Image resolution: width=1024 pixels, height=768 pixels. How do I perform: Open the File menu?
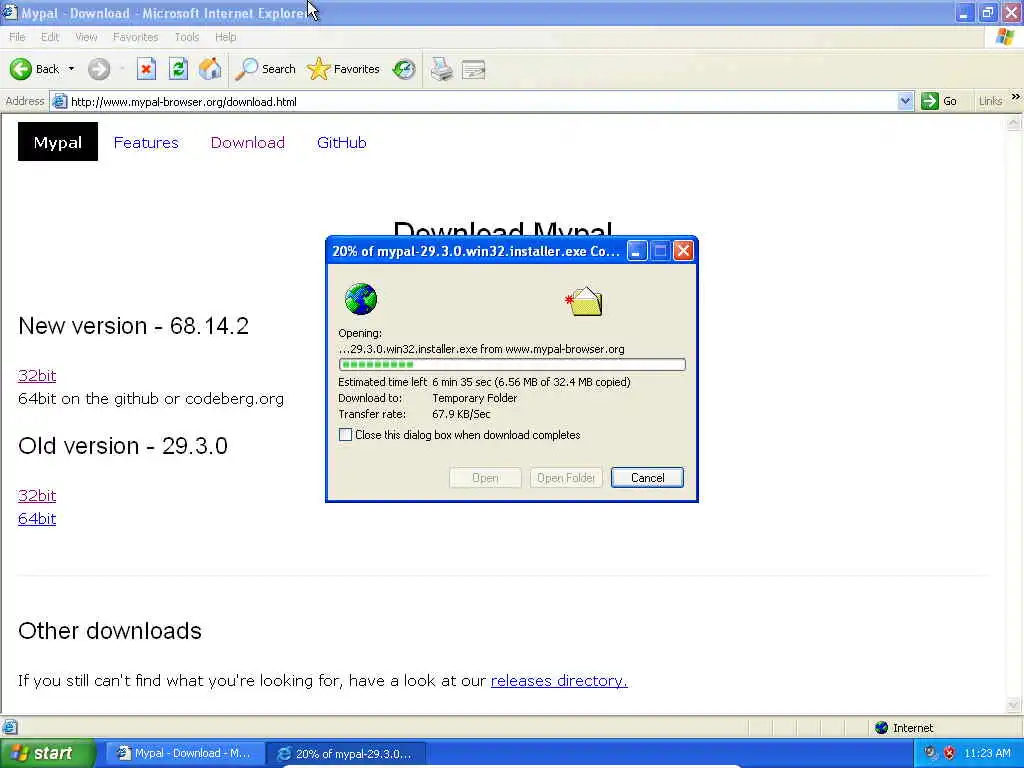pos(17,37)
